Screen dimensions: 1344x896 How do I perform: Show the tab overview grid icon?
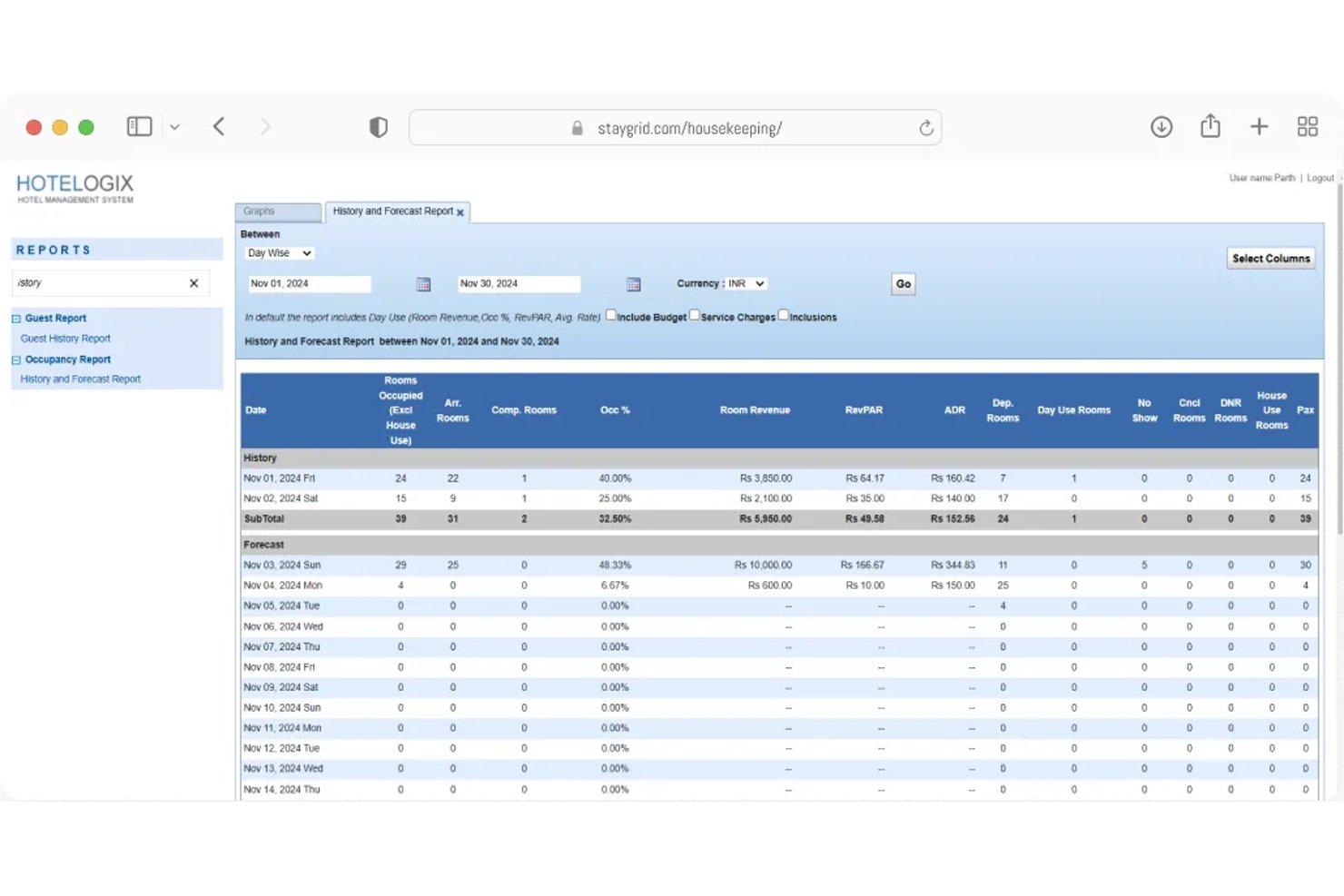pyautogui.click(x=1308, y=127)
